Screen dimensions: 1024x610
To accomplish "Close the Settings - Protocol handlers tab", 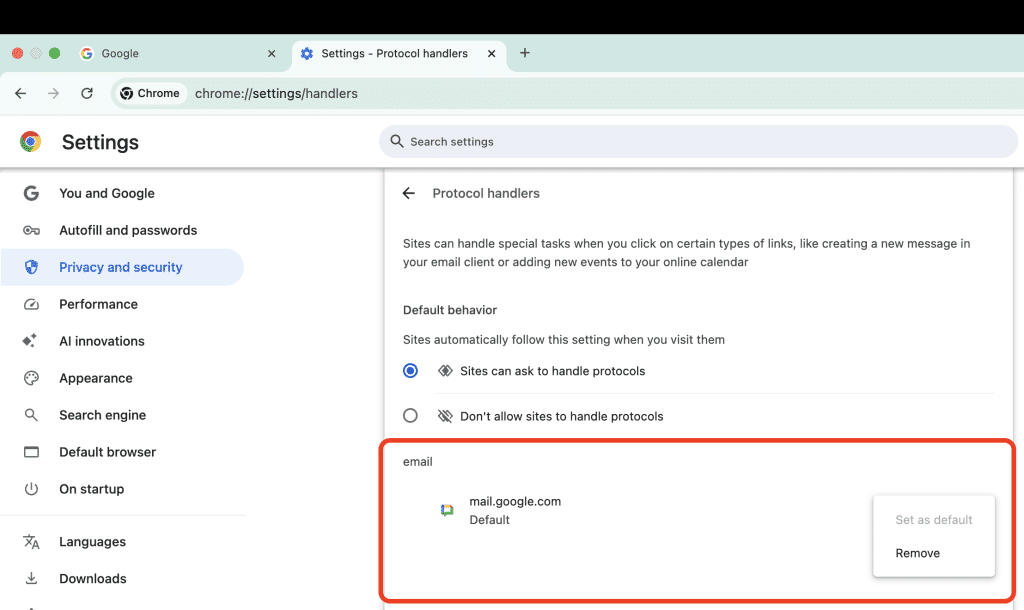I will (x=489, y=54).
